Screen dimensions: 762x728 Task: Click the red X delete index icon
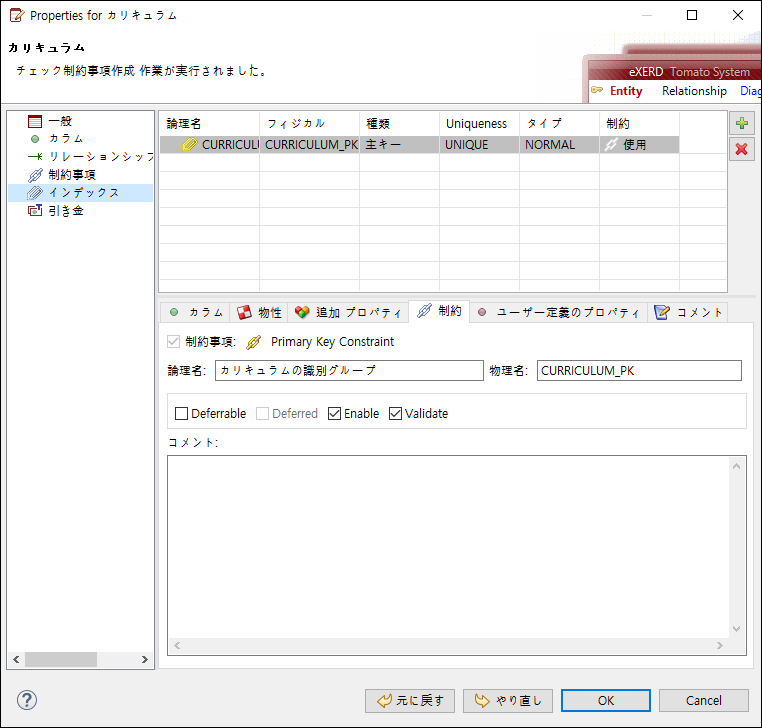click(742, 149)
